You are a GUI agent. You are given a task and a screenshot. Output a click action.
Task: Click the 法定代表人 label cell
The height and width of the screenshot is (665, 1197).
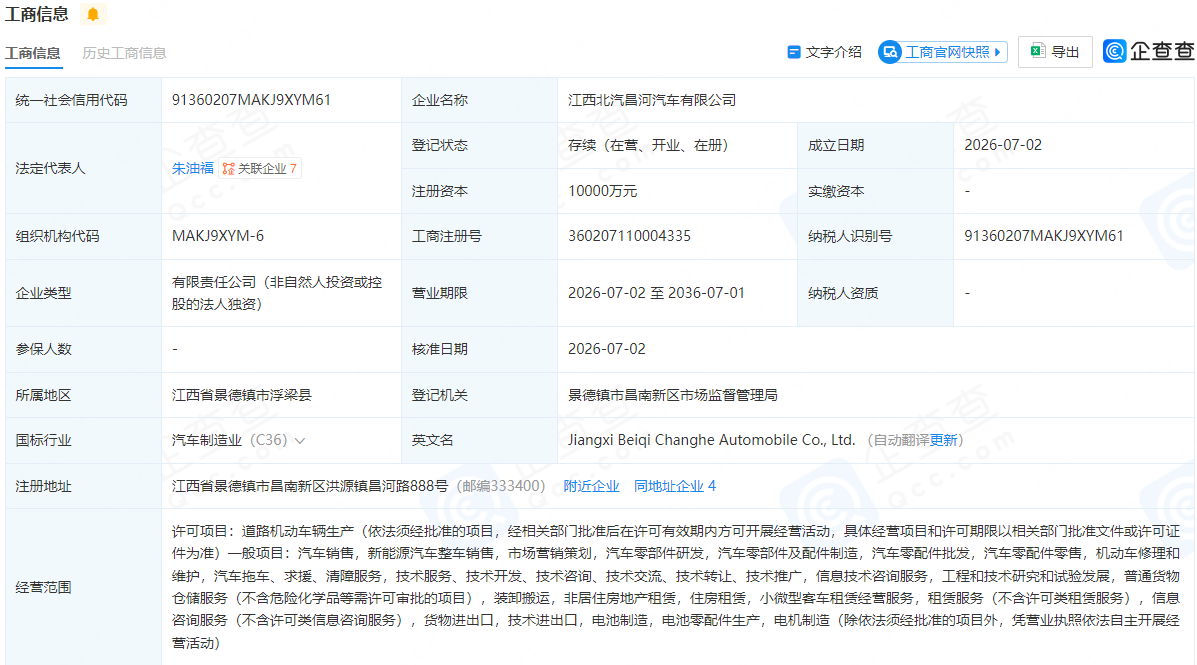point(83,168)
